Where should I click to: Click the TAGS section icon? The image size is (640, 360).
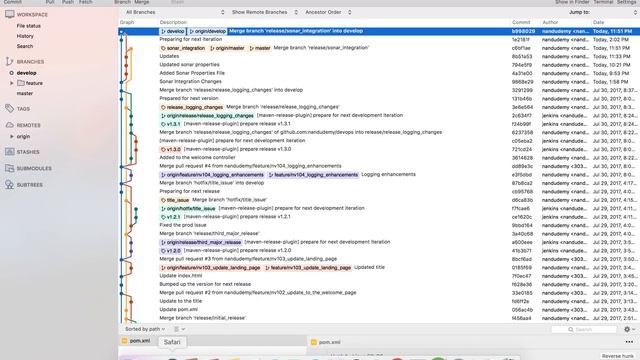[9, 109]
